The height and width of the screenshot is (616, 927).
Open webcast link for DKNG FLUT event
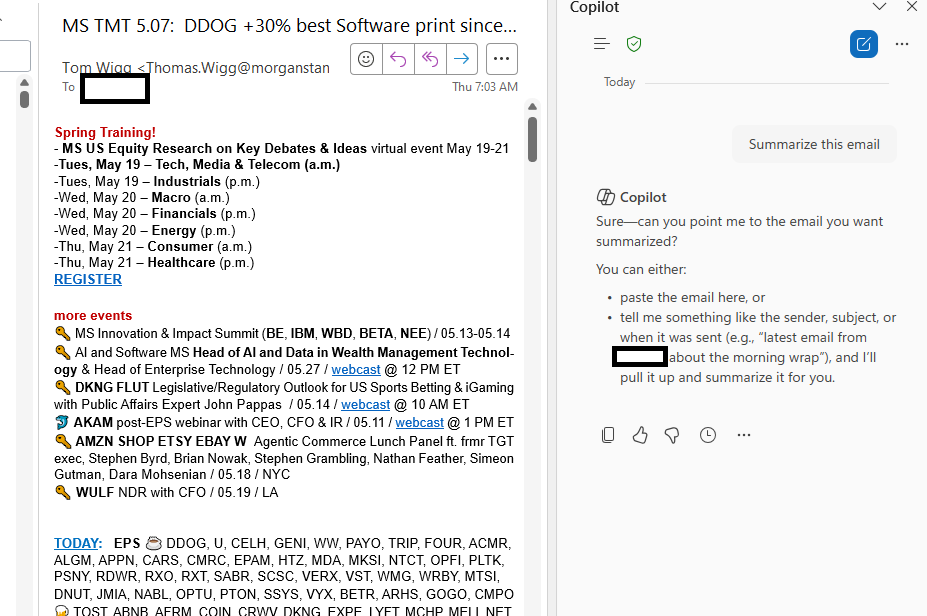click(x=365, y=404)
